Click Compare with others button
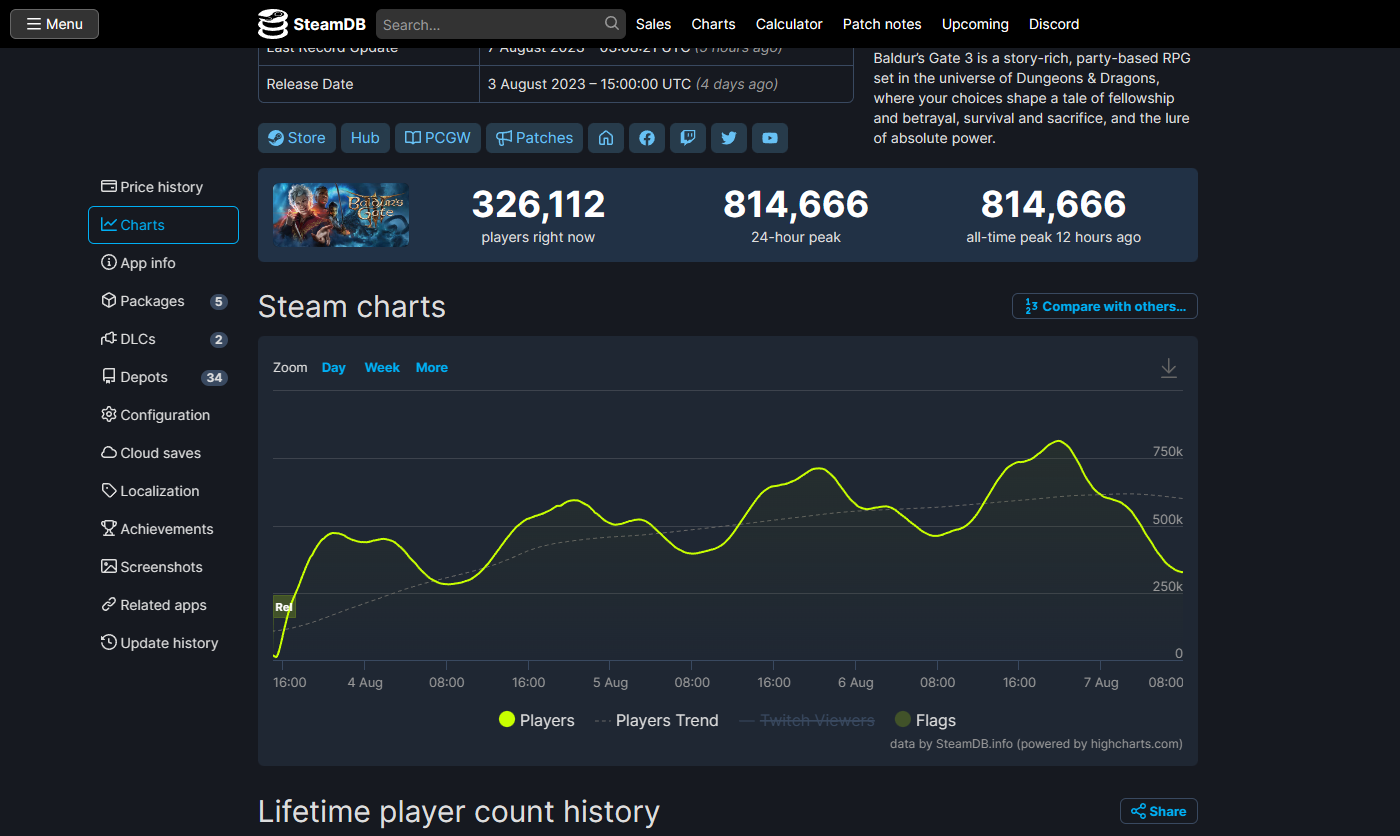1400x836 pixels. (x=1105, y=306)
